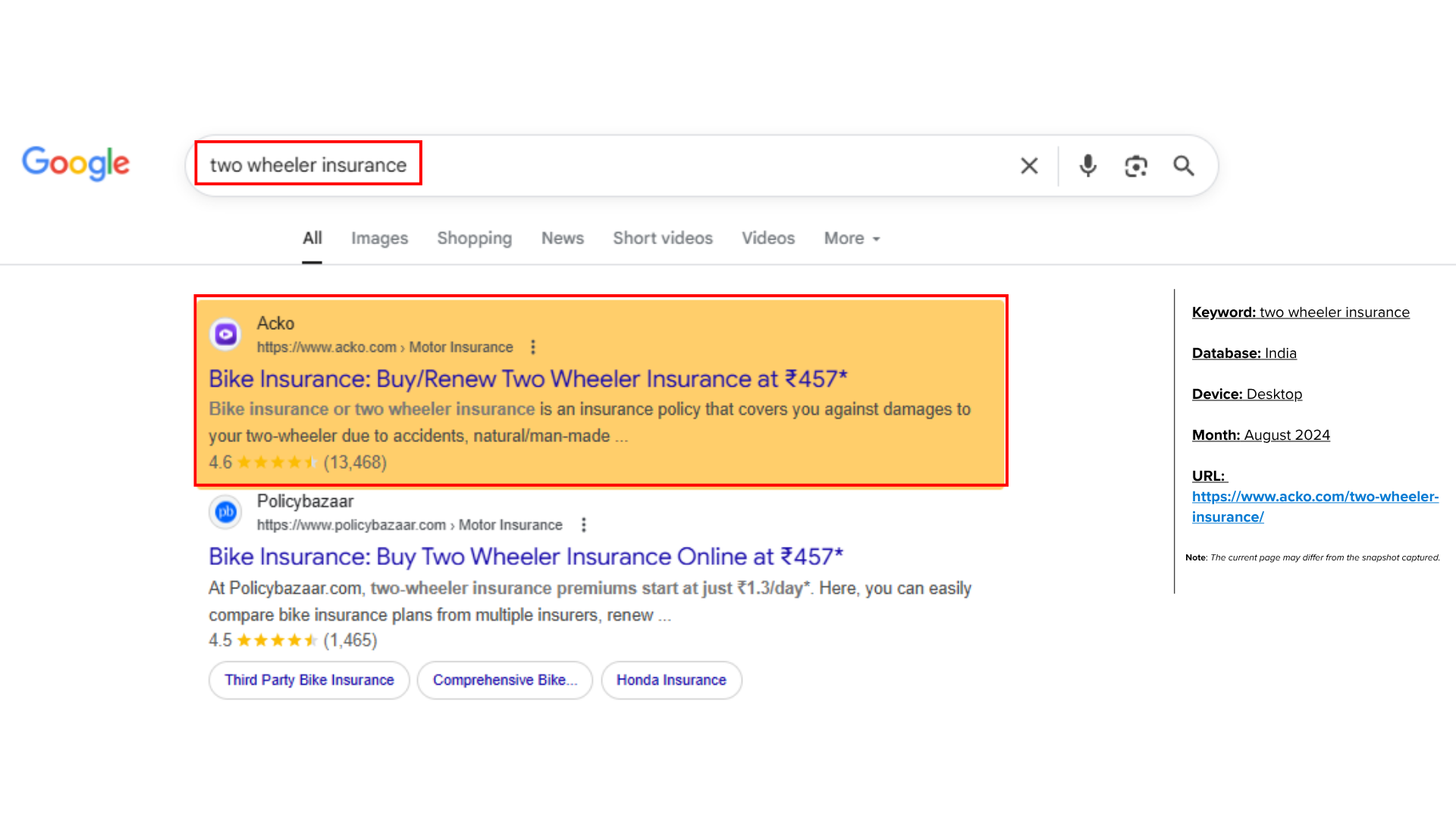Image resolution: width=1456 pixels, height=819 pixels.
Task: Open the three-dot menu on the Policybazaar result
Action: pos(583,524)
